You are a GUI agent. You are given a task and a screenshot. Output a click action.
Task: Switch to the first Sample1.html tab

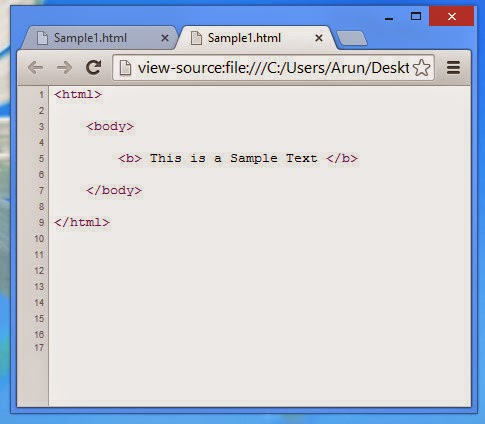99,38
